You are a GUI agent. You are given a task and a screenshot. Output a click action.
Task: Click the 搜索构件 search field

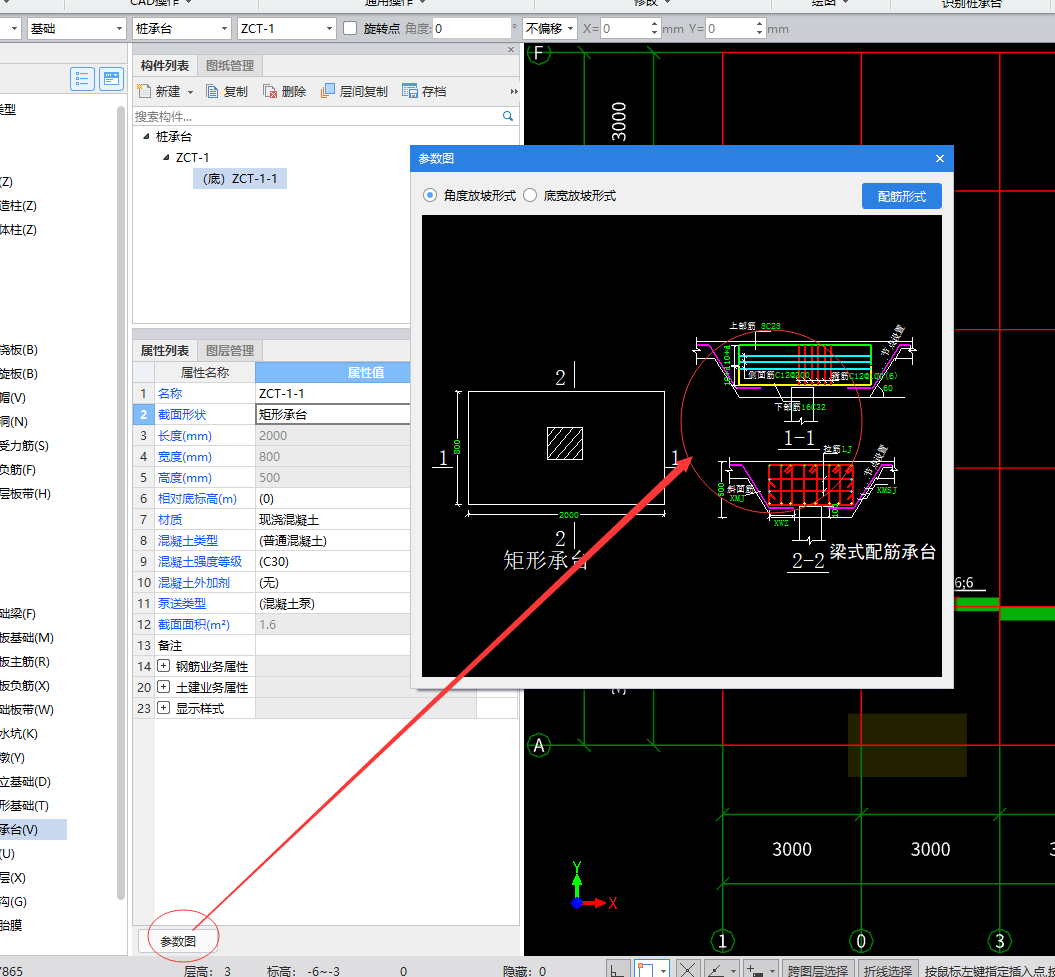[316, 116]
